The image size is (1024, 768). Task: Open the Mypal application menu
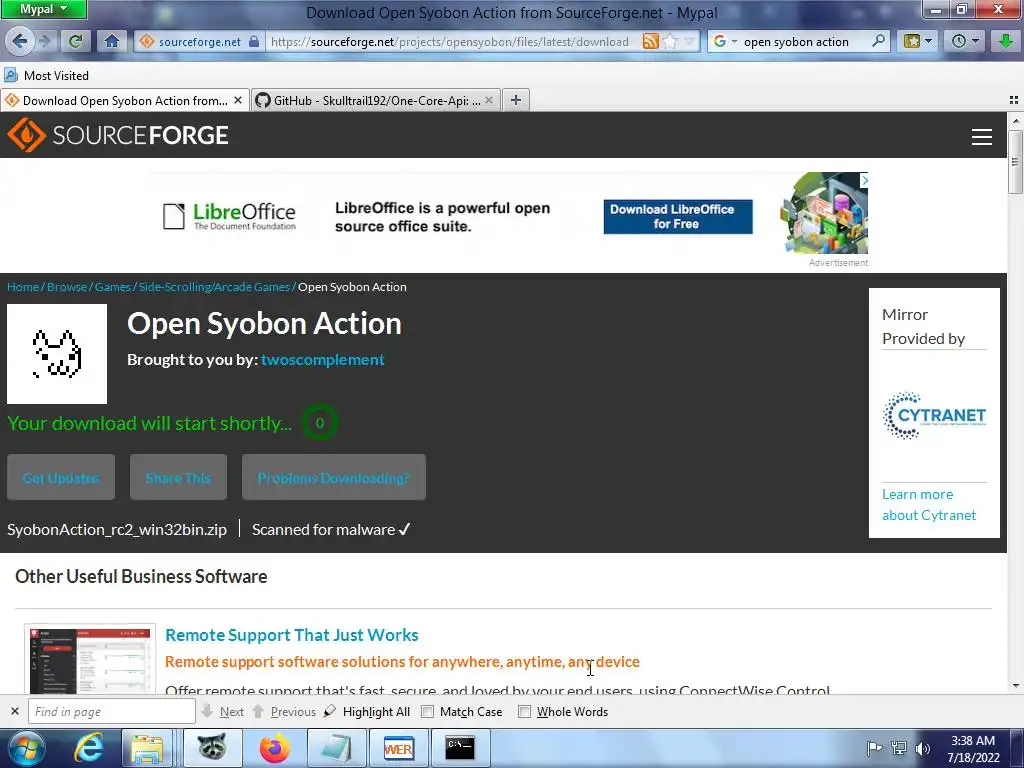point(43,9)
